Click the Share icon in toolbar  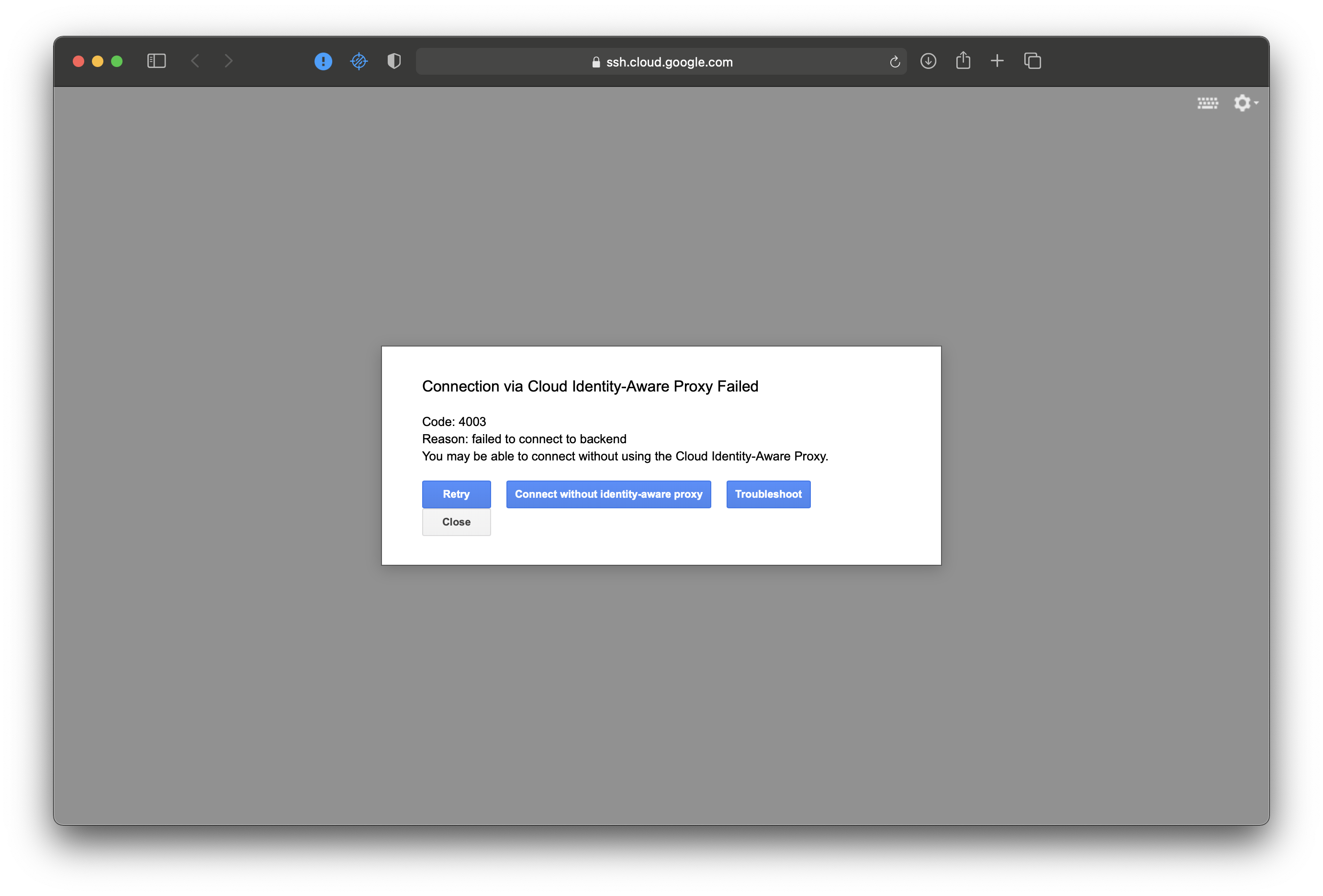963,60
